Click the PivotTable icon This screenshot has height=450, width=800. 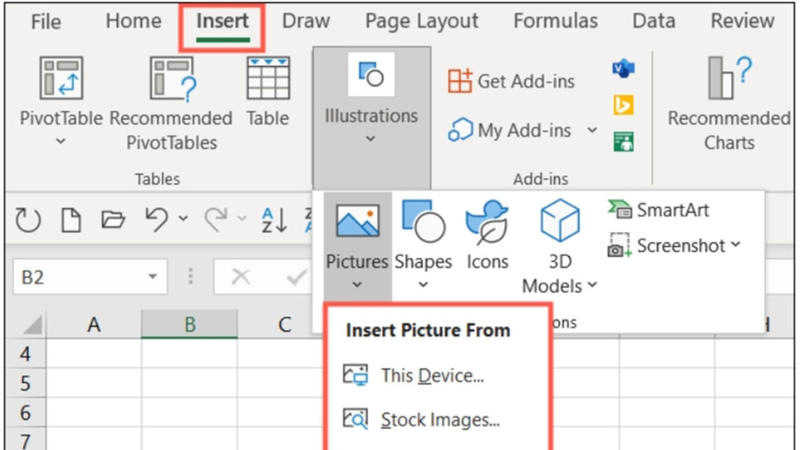(x=61, y=78)
